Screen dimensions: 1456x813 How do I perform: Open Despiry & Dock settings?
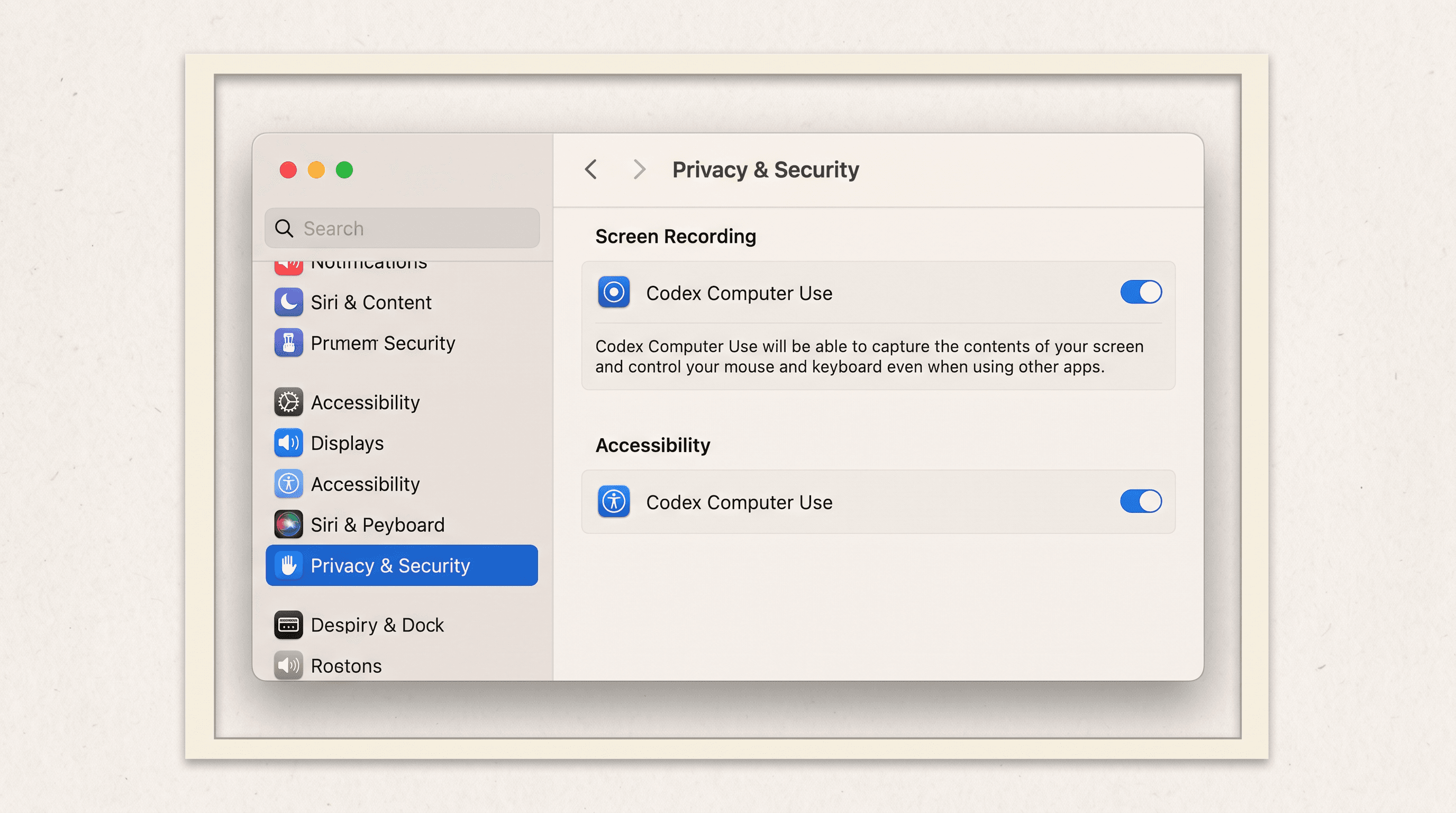coord(402,625)
